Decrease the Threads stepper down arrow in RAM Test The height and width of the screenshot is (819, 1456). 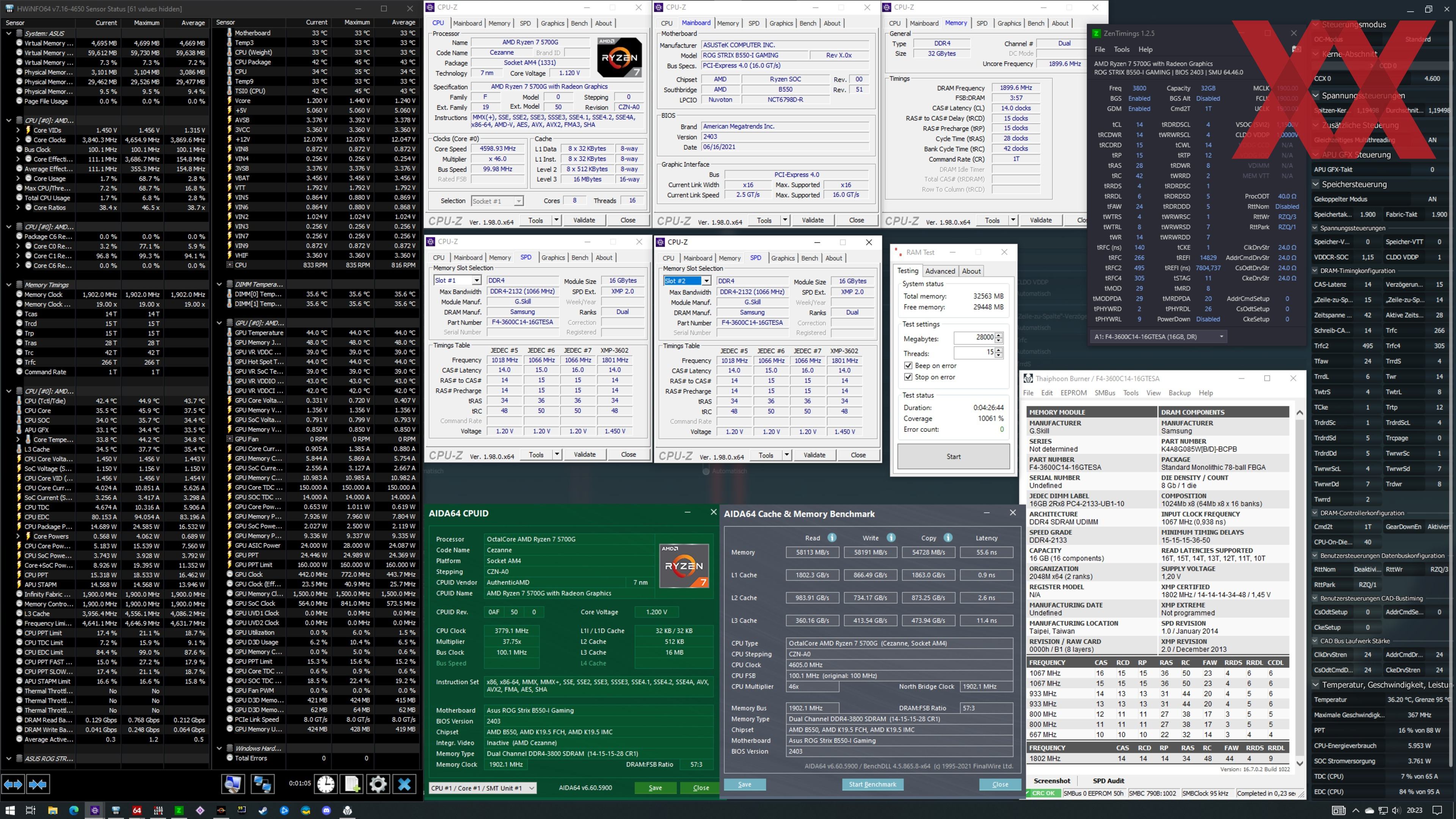tap(999, 356)
